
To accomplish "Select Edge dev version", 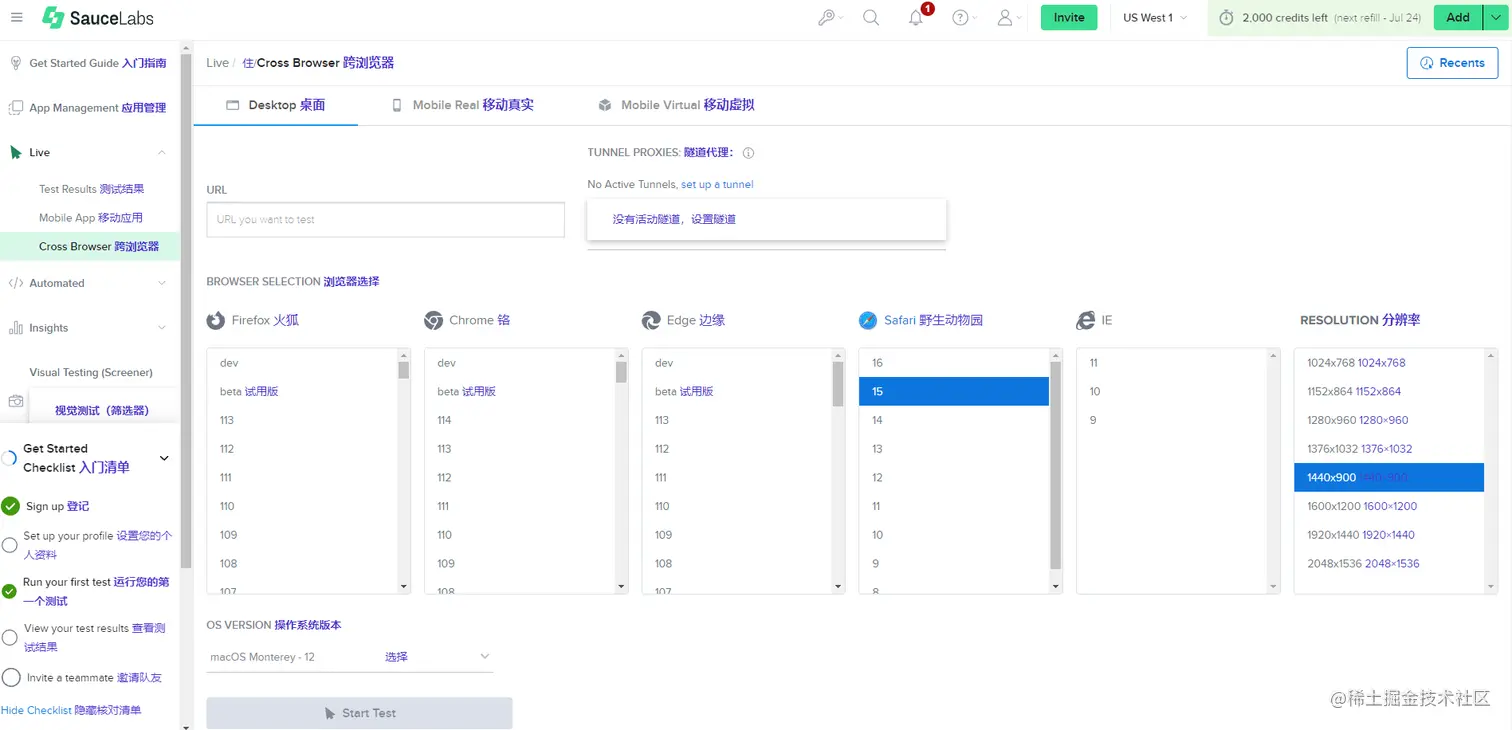I will point(737,363).
